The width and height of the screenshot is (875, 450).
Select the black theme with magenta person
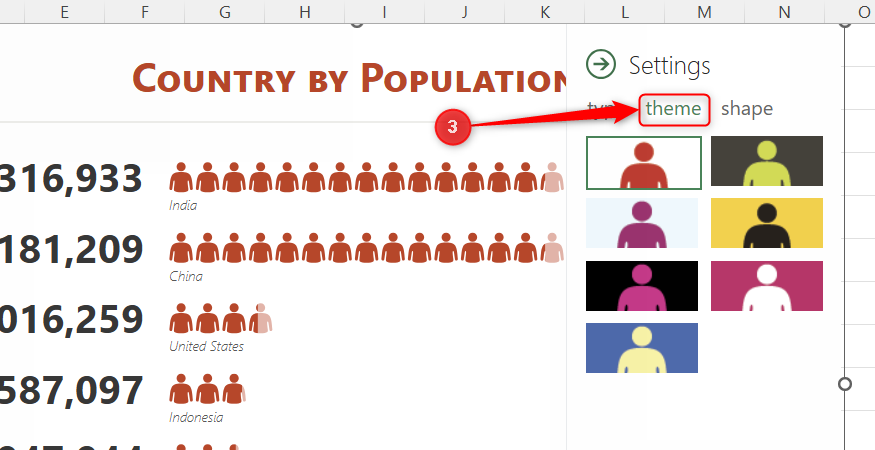642,285
